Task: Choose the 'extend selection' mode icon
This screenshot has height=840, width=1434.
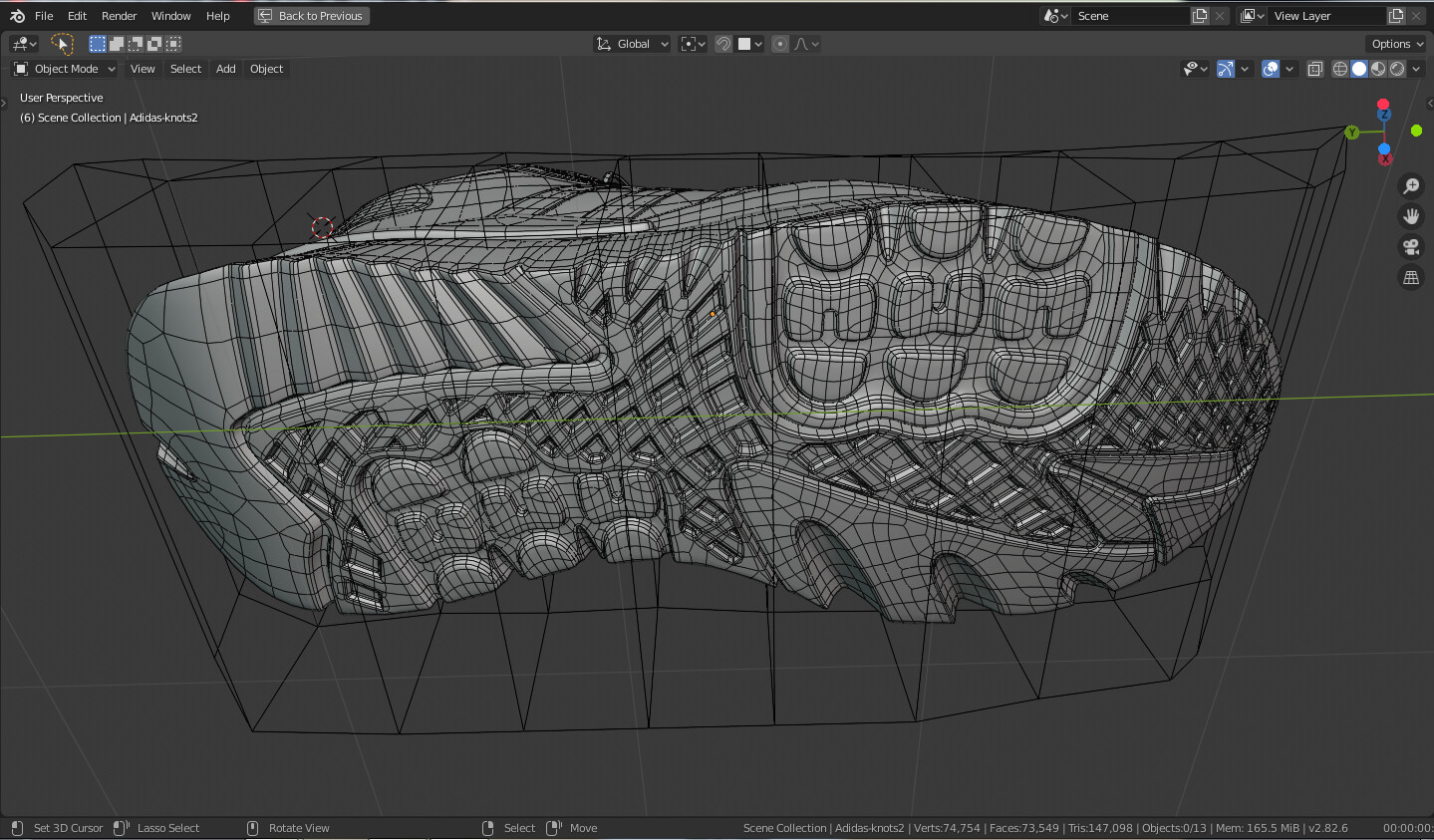Action: (x=117, y=44)
